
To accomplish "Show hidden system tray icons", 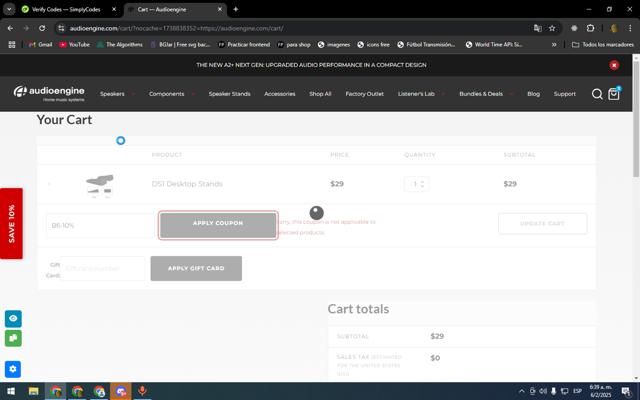I will [521, 391].
